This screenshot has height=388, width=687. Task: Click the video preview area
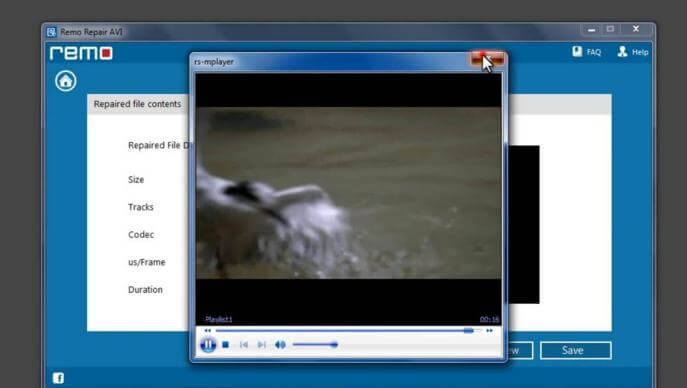click(x=349, y=193)
